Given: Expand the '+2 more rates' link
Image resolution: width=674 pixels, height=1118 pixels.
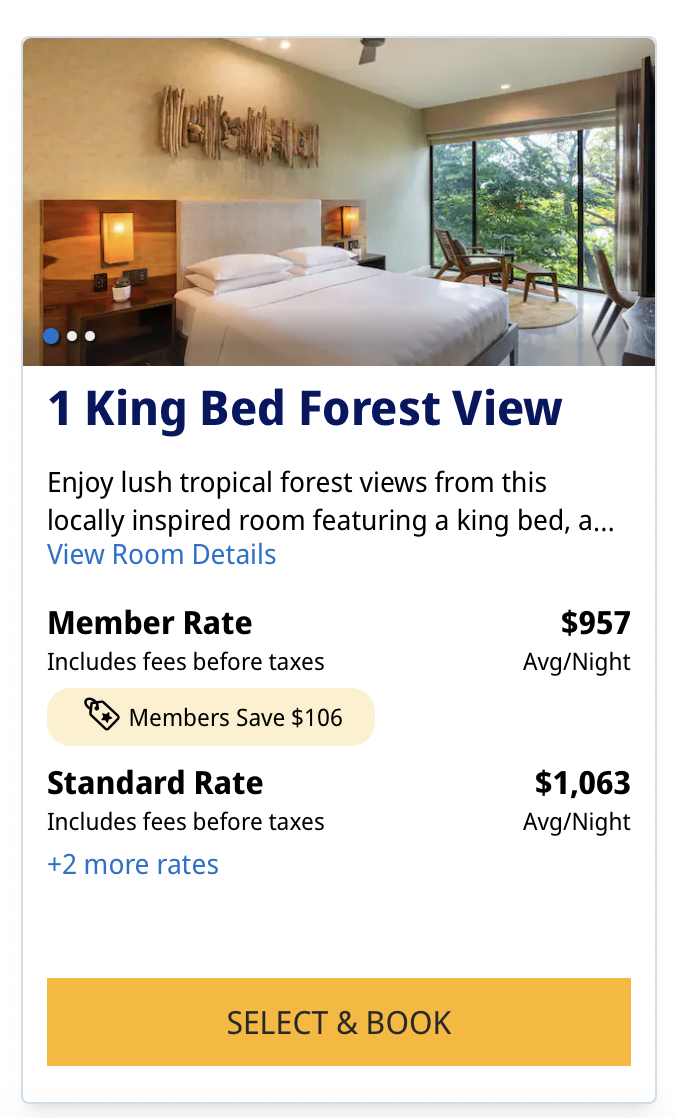Looking at the screenshot, I should coord(133,865).
